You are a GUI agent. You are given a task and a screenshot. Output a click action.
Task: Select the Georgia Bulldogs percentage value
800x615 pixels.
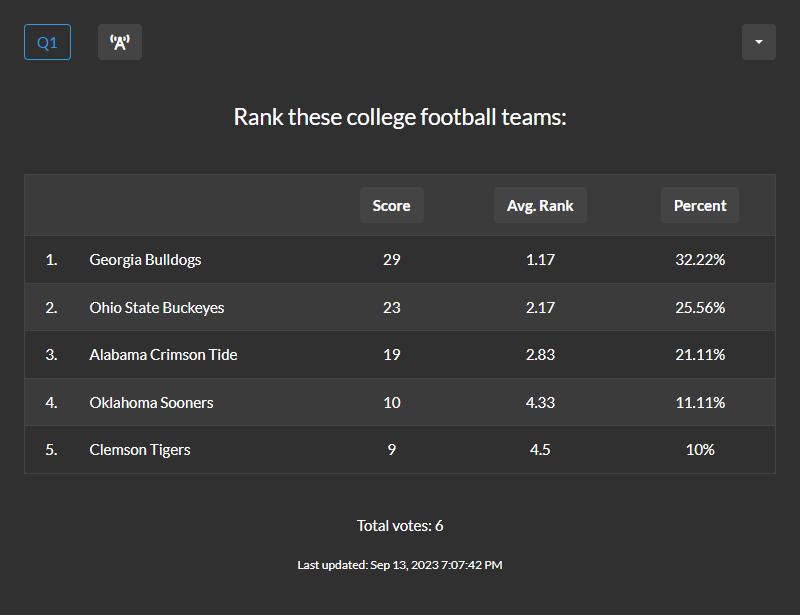pos(700,259)
